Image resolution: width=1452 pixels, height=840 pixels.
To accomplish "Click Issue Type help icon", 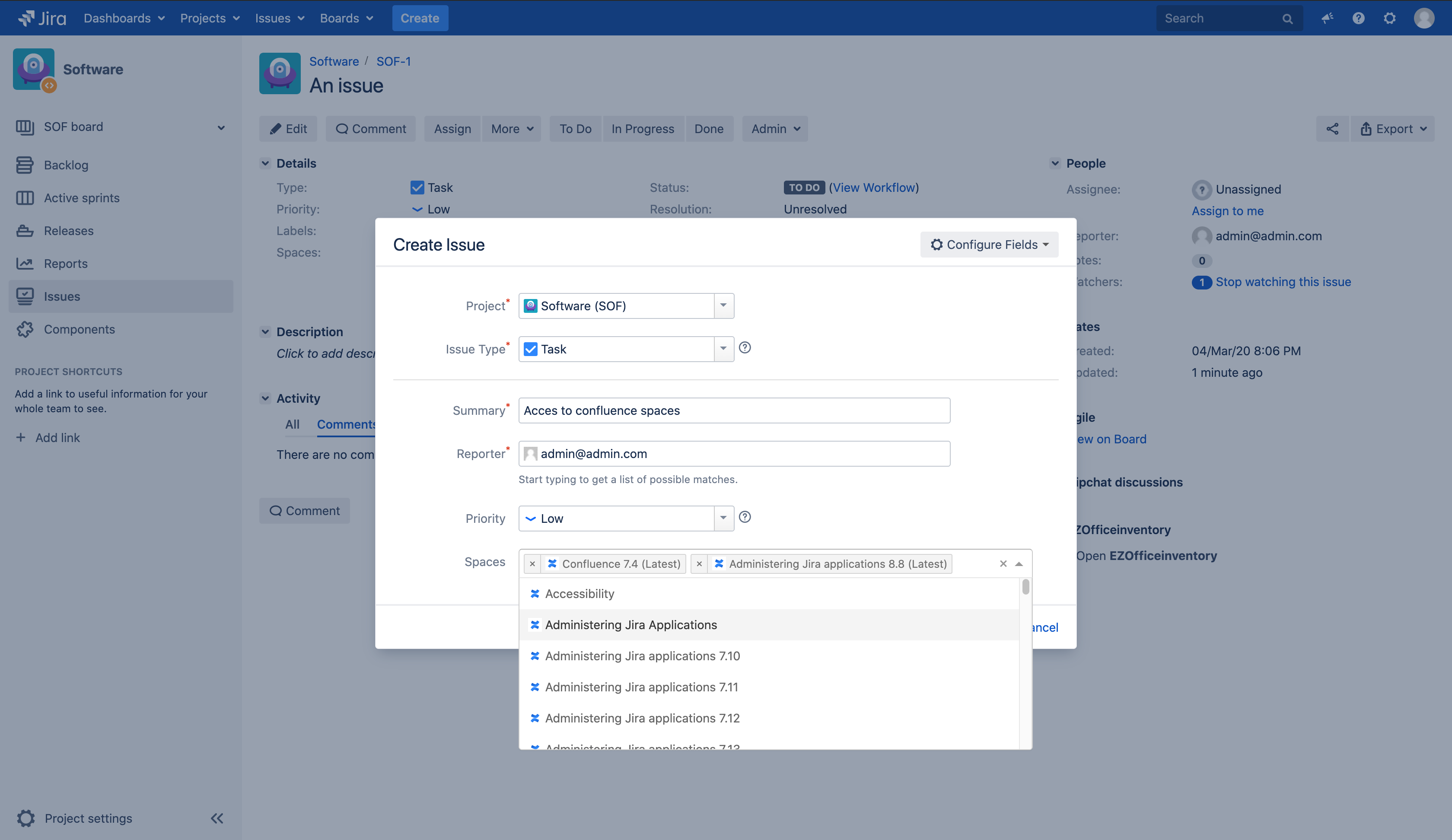I will point(745,347).
